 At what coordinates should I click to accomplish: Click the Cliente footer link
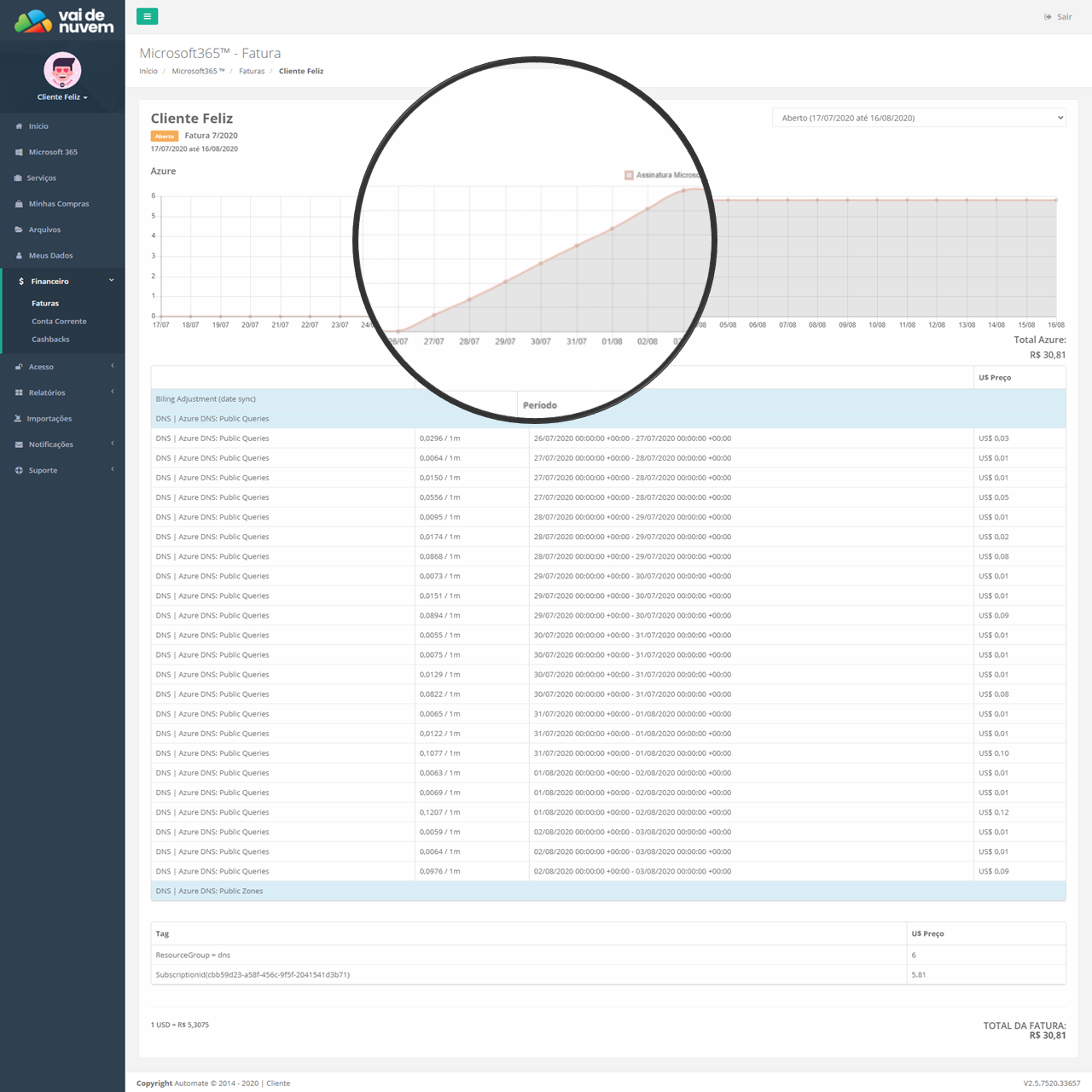278,1083
